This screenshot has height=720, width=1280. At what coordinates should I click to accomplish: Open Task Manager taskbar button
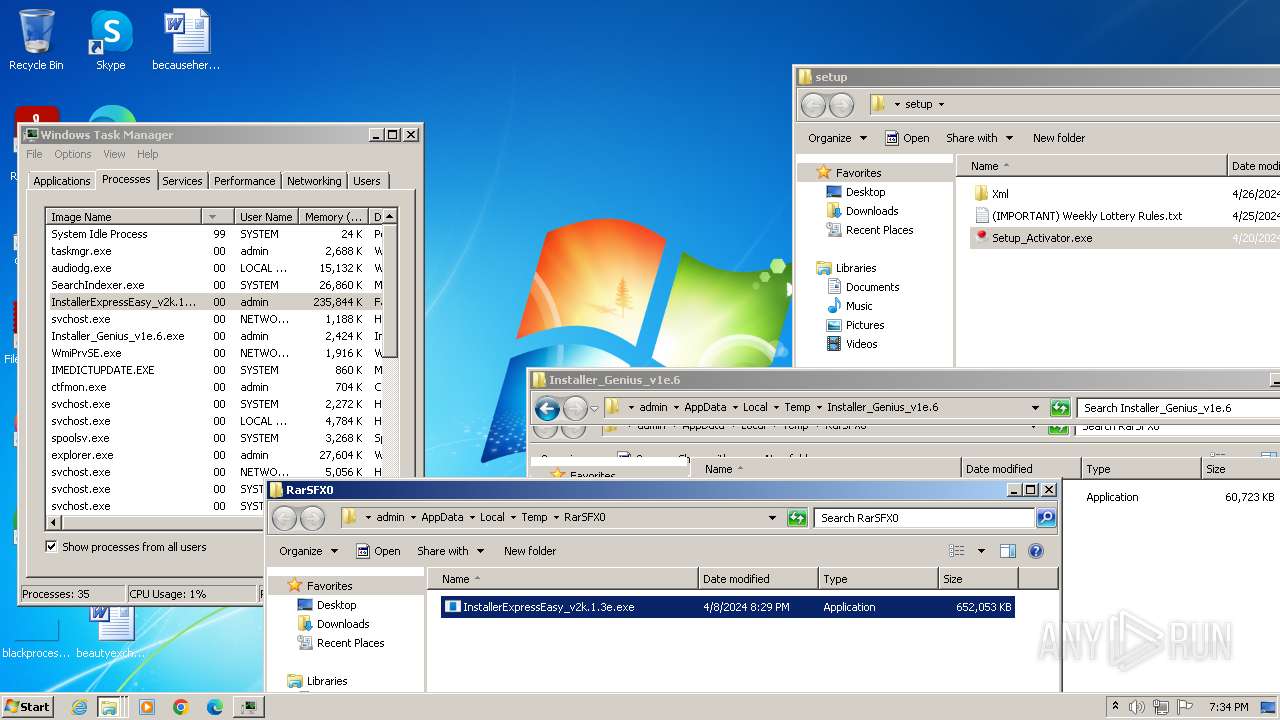pyautogui.click(x=249, y=707)
